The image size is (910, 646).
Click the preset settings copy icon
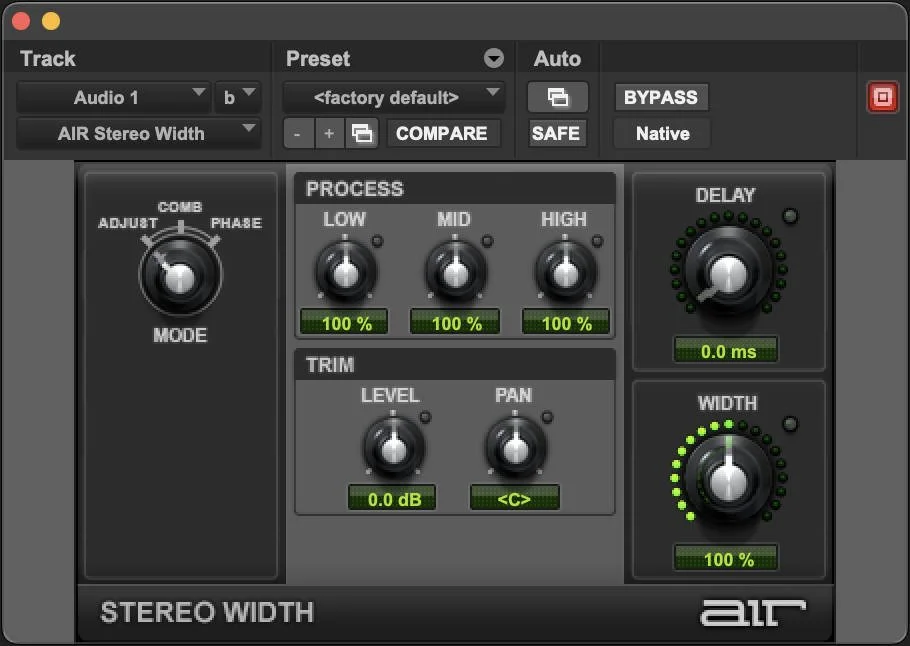[x=362, y=133]
